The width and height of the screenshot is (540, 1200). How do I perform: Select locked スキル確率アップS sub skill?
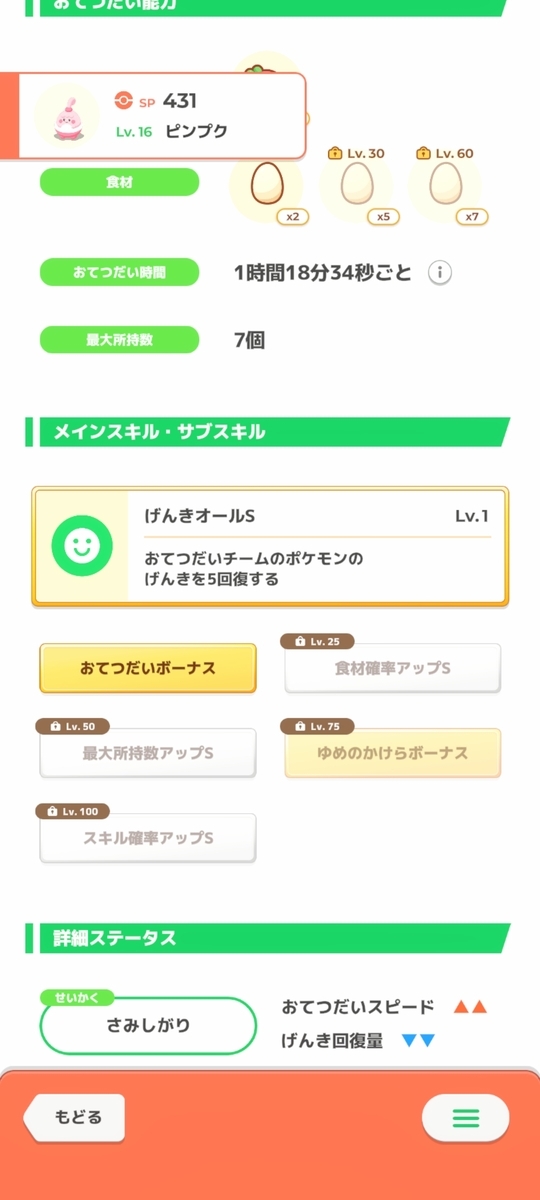pyautogui.click(x=148, y=838)
